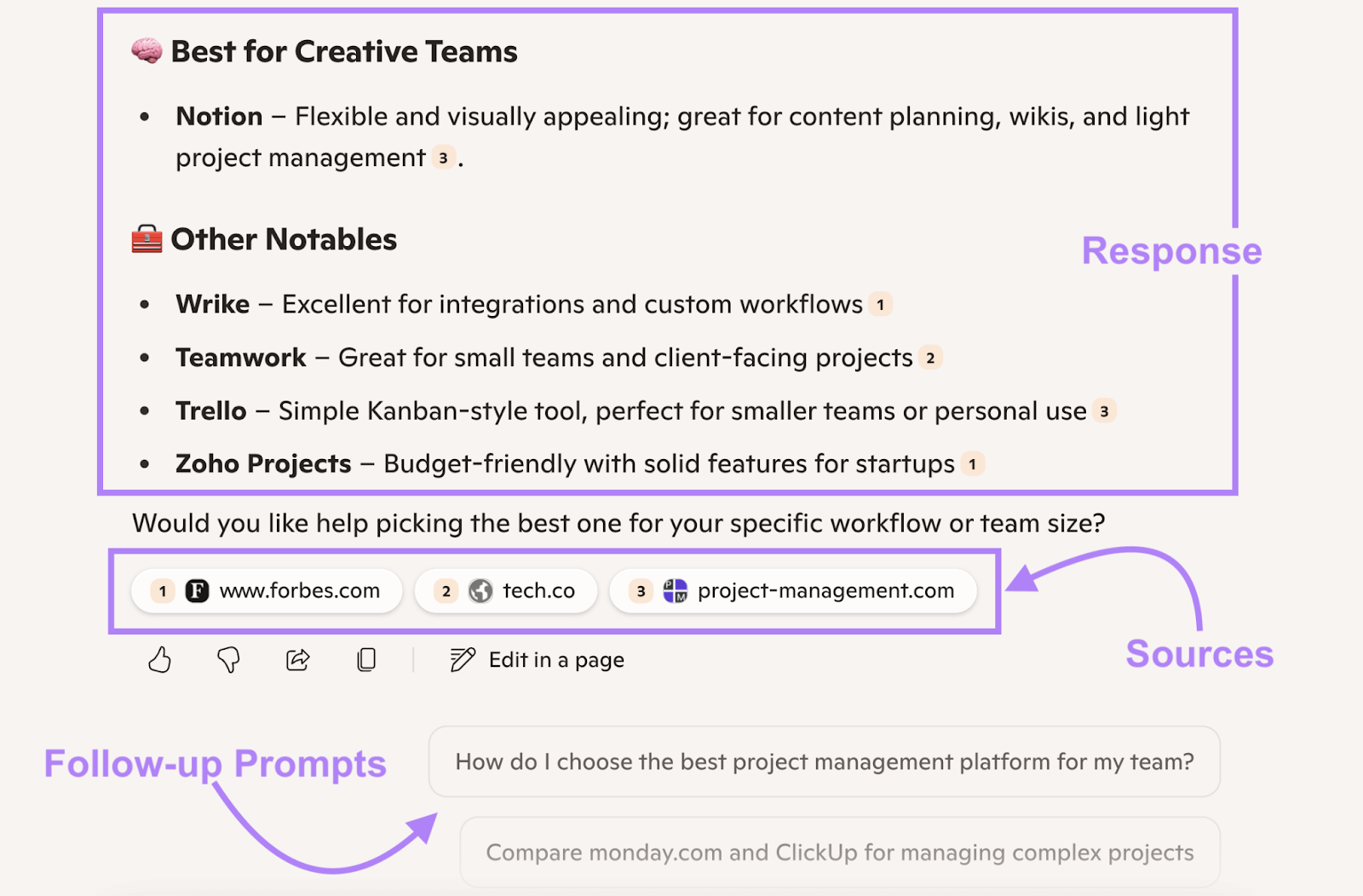Click citation 3 after the Notion bullet
This screenshot has width=1363, height=896.
point(442,158)
